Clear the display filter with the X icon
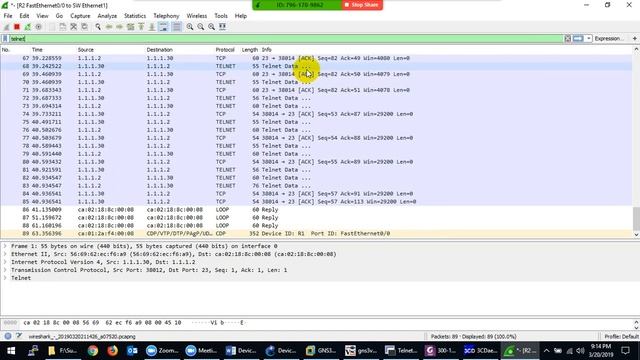 pyautogui.click(x=568, y=39)
